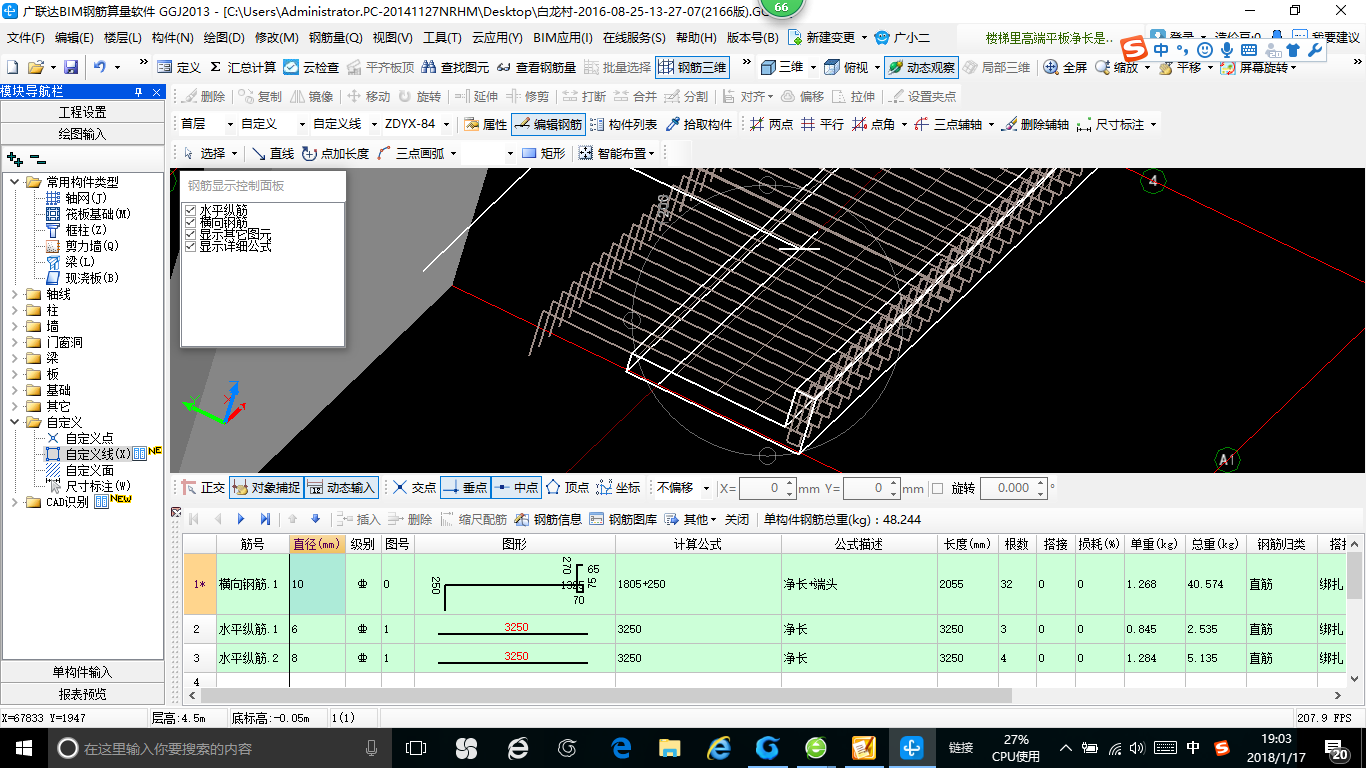The height and width of the screenshot is (768, 1366).
Task: Select the 矩形 rectangle drawing tool
Action: pyautogui.click(x=544, y=153)
